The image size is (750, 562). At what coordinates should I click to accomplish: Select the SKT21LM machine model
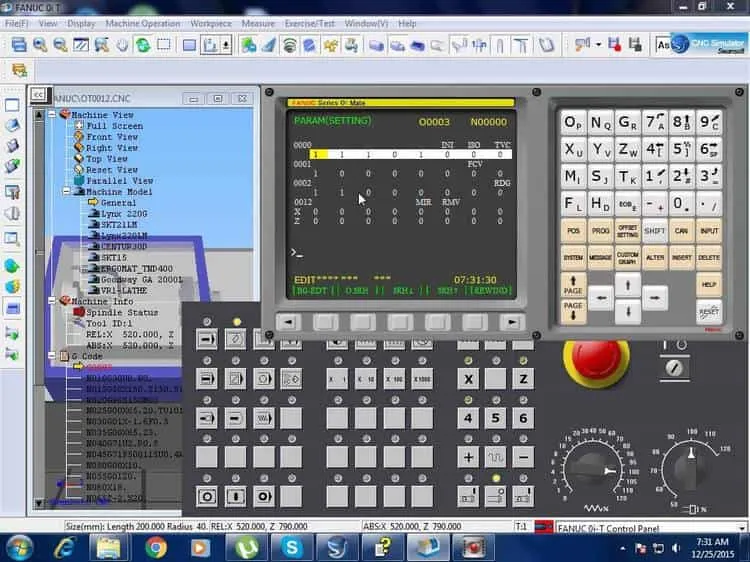coord(119,224)
